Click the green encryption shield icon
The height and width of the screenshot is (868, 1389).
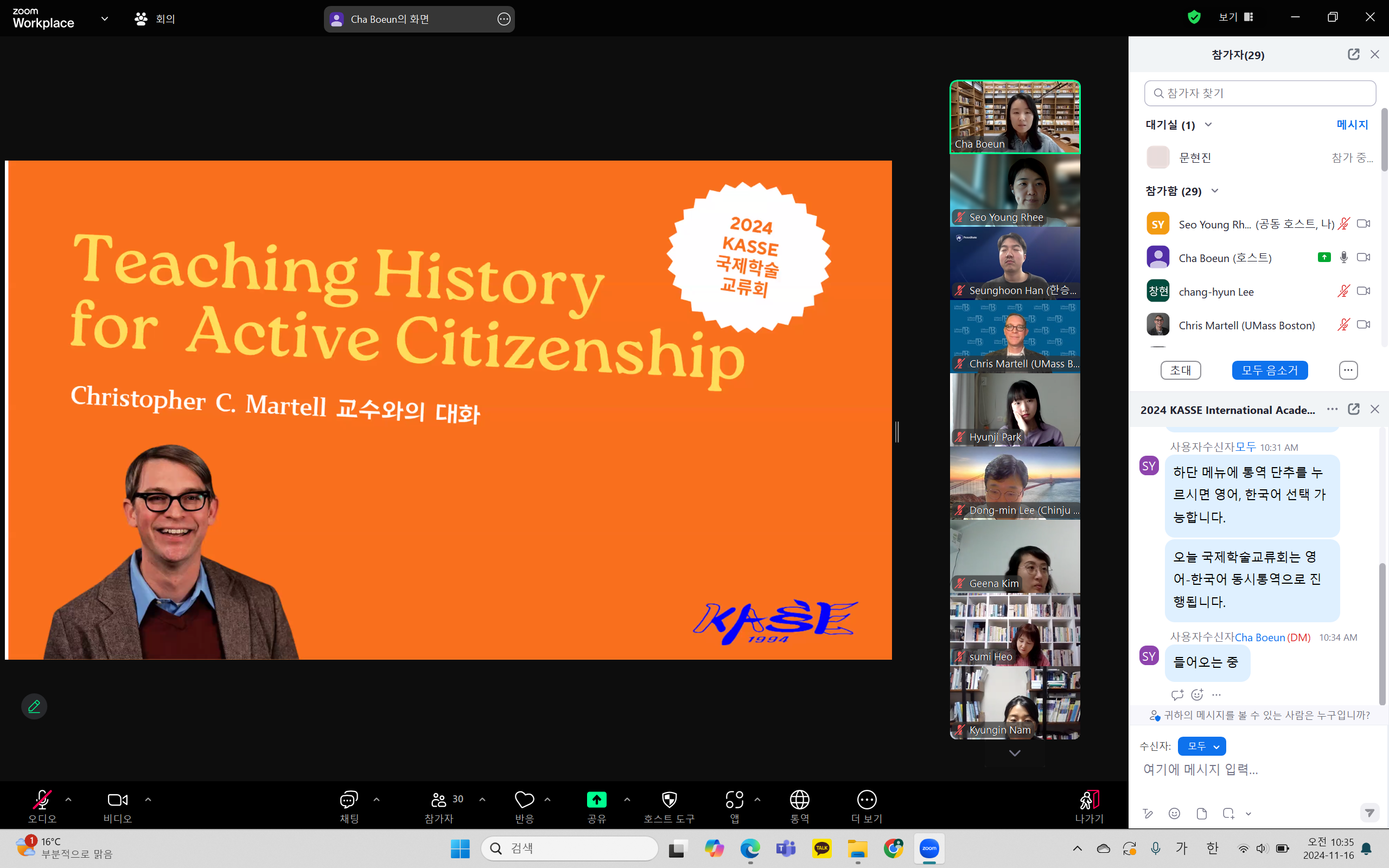(1194, 17)
